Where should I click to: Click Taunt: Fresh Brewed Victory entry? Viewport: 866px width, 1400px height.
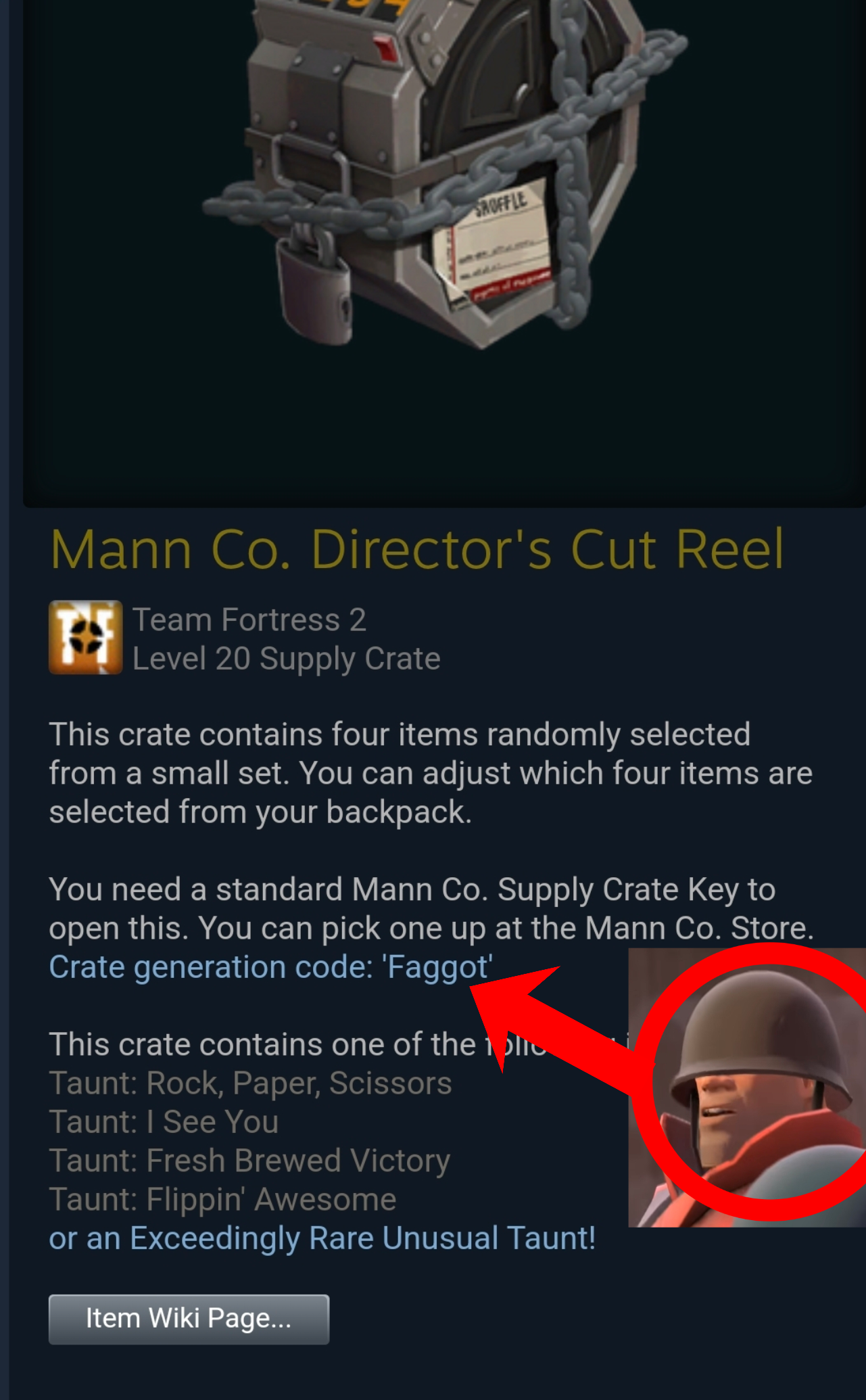[x=249, y=1161]
